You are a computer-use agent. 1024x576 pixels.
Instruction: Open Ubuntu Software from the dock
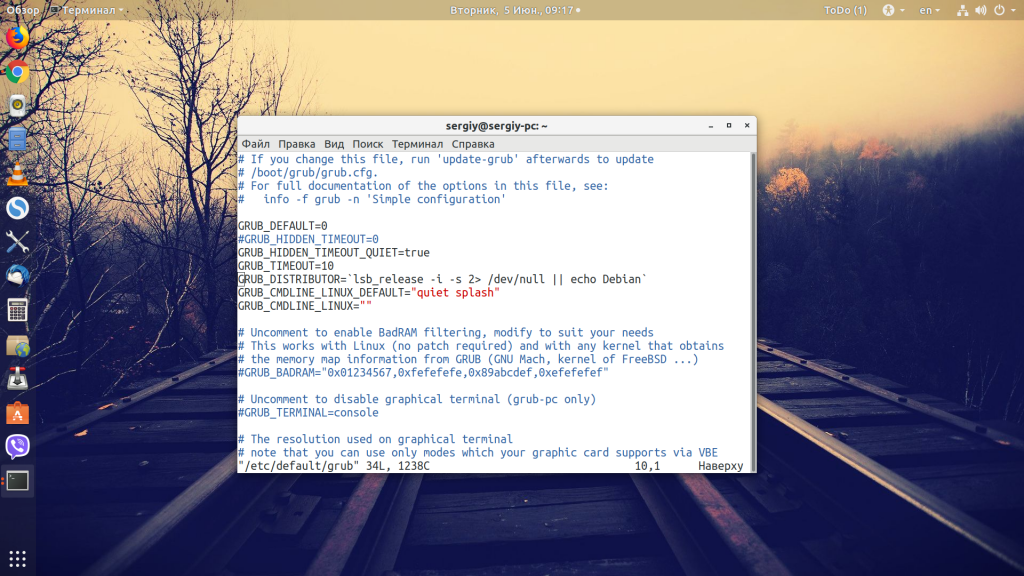click(x=15, y=412)
